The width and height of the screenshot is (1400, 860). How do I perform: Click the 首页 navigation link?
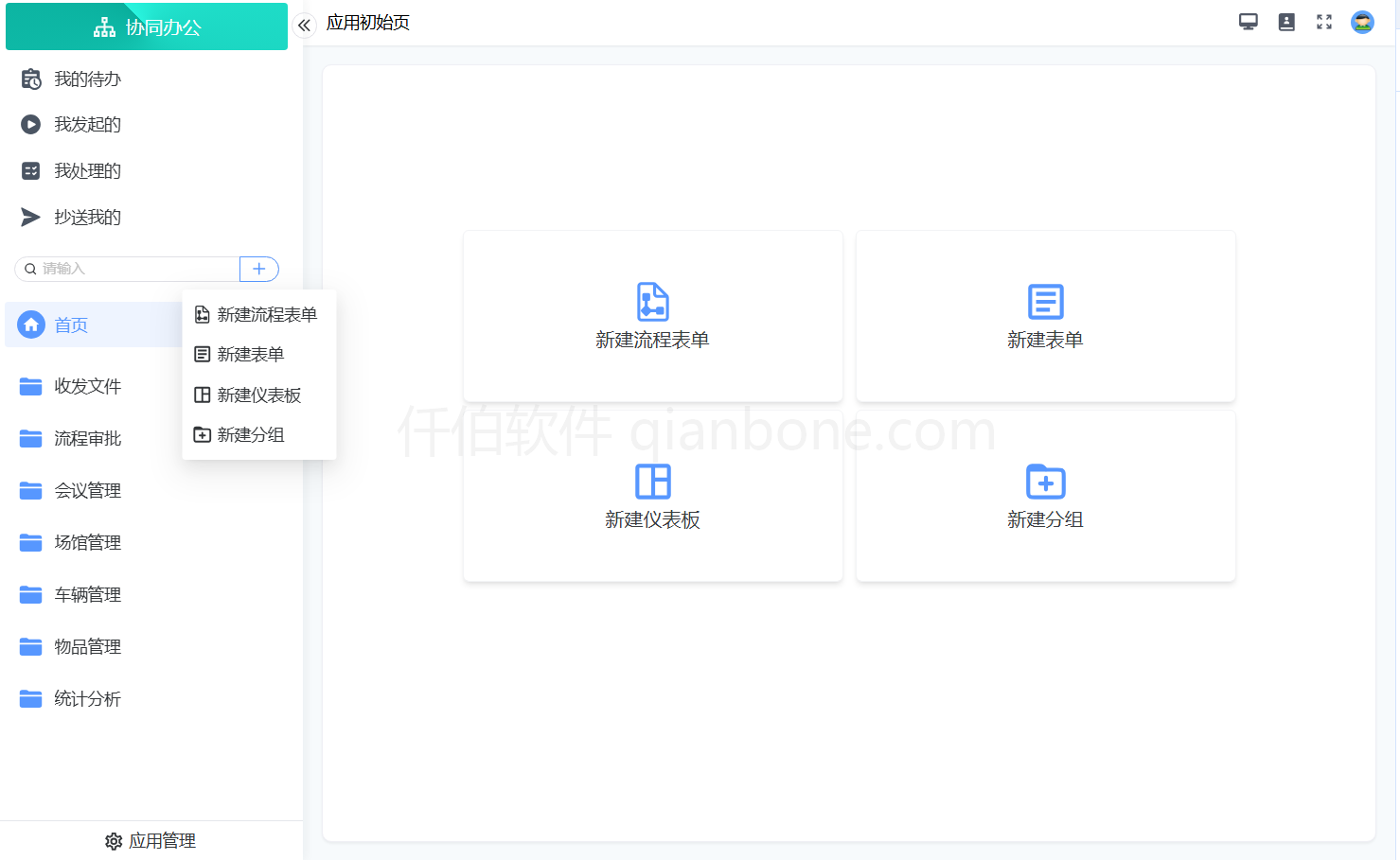pyautogui.click(x=70, y=324)
